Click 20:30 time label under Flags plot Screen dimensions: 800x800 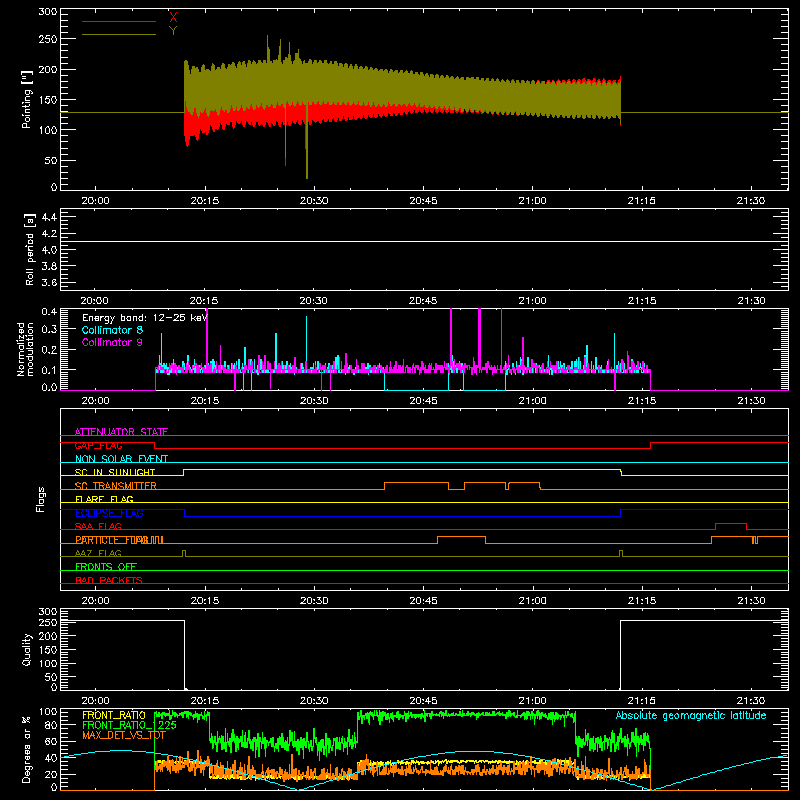(314, 601)
